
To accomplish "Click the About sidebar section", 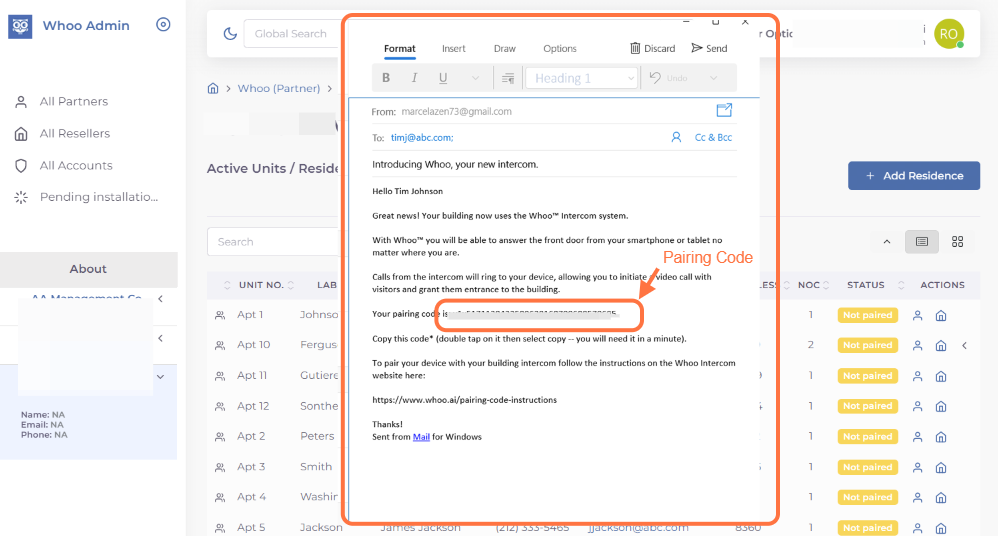I will [88, 269].
